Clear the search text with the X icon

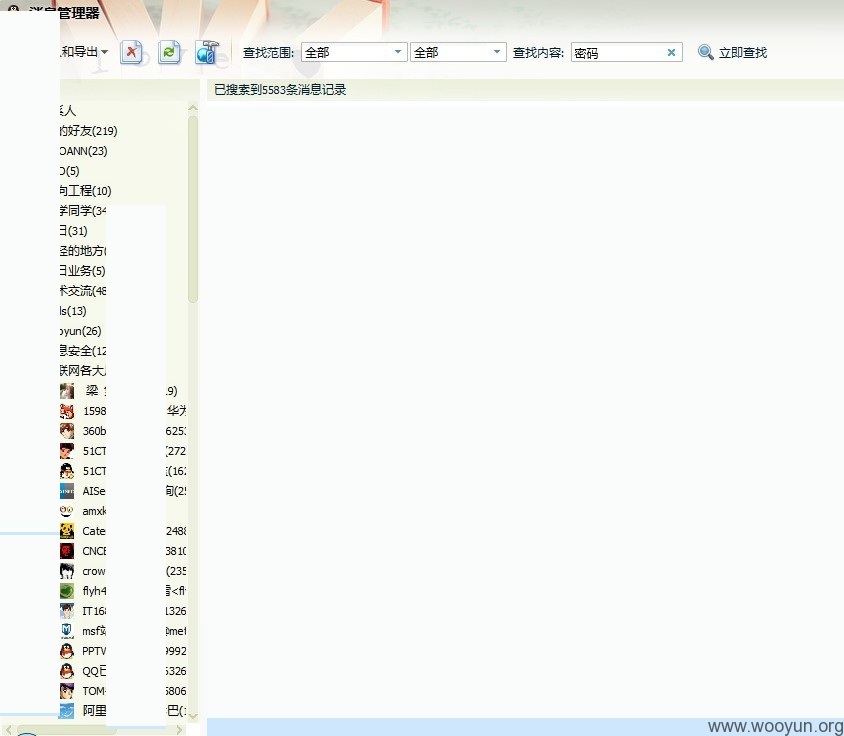click(x=671, y=52)
